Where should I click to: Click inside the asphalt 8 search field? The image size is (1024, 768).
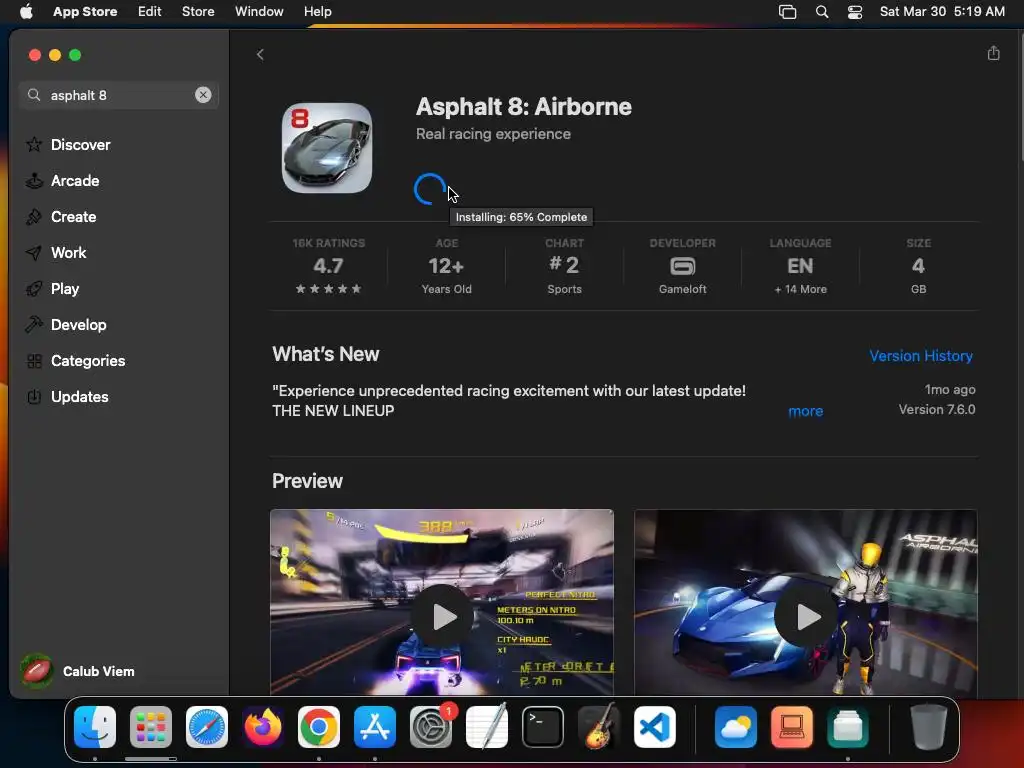point(118,95)
